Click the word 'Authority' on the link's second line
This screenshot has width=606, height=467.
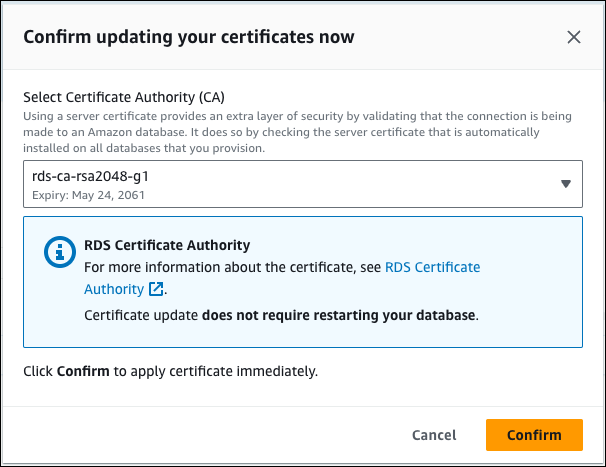click(114, 289)
